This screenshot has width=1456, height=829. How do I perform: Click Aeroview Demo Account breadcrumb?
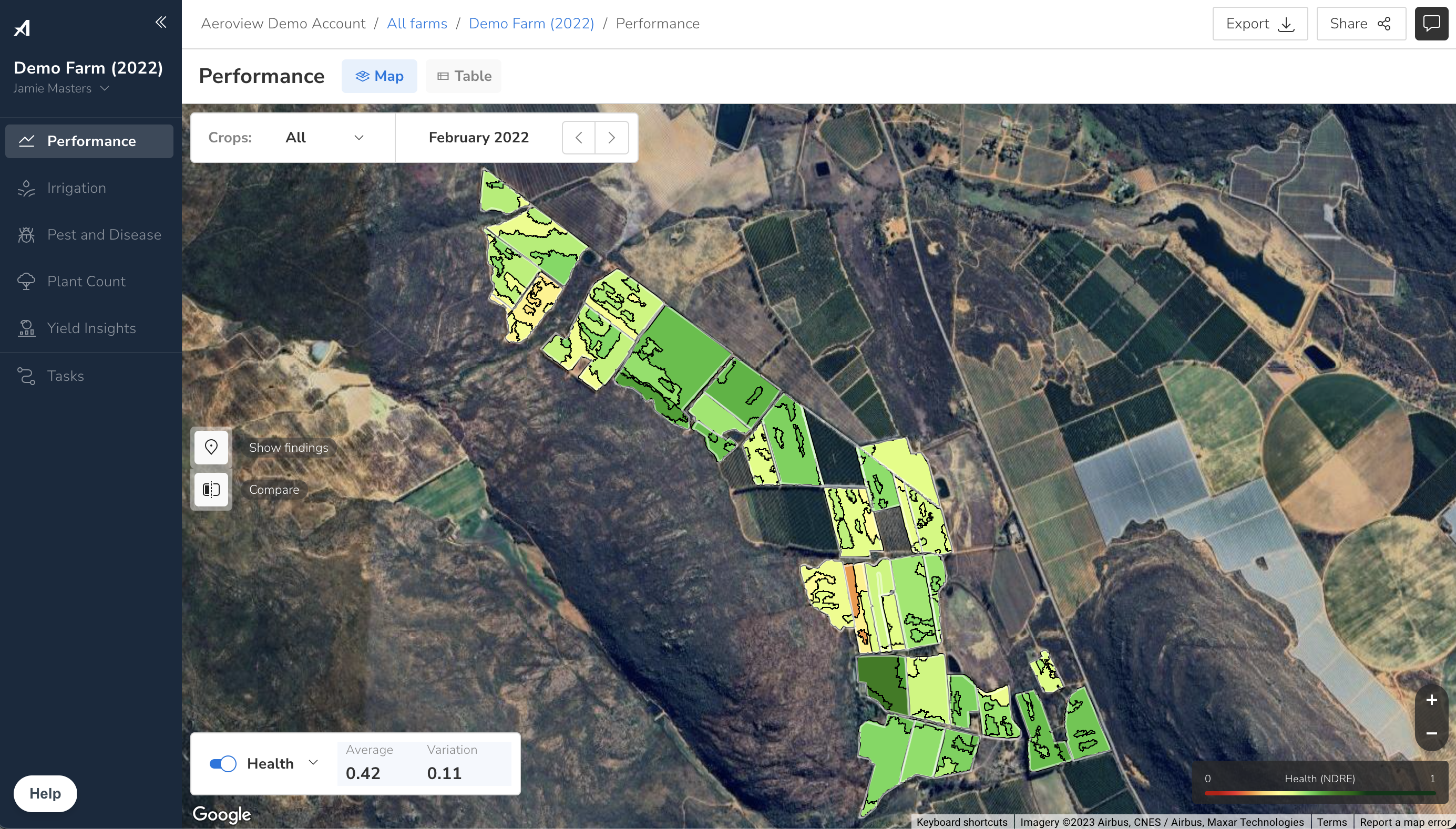pyautogui.click(x=283, y=23)
